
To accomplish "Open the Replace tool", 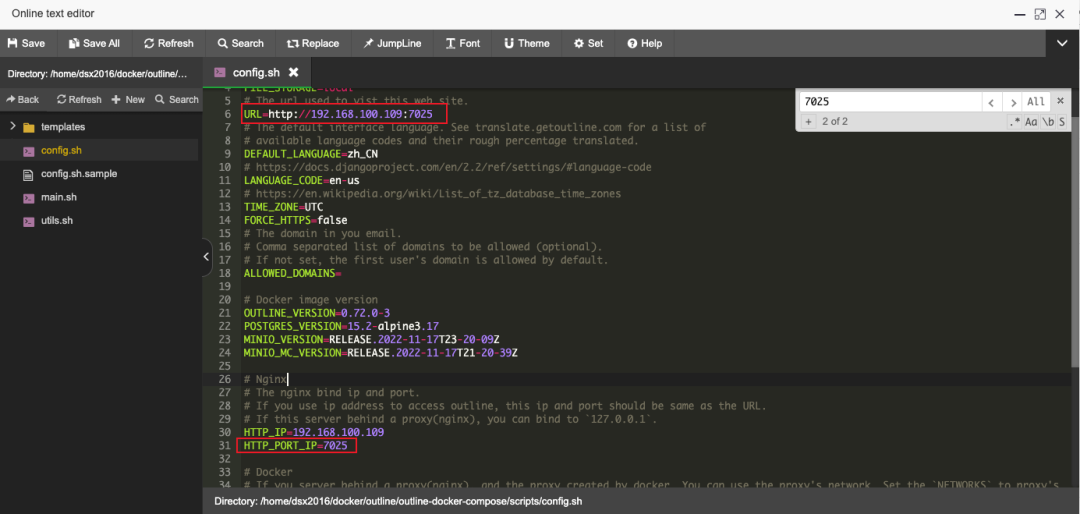I will tap(313, 43).
